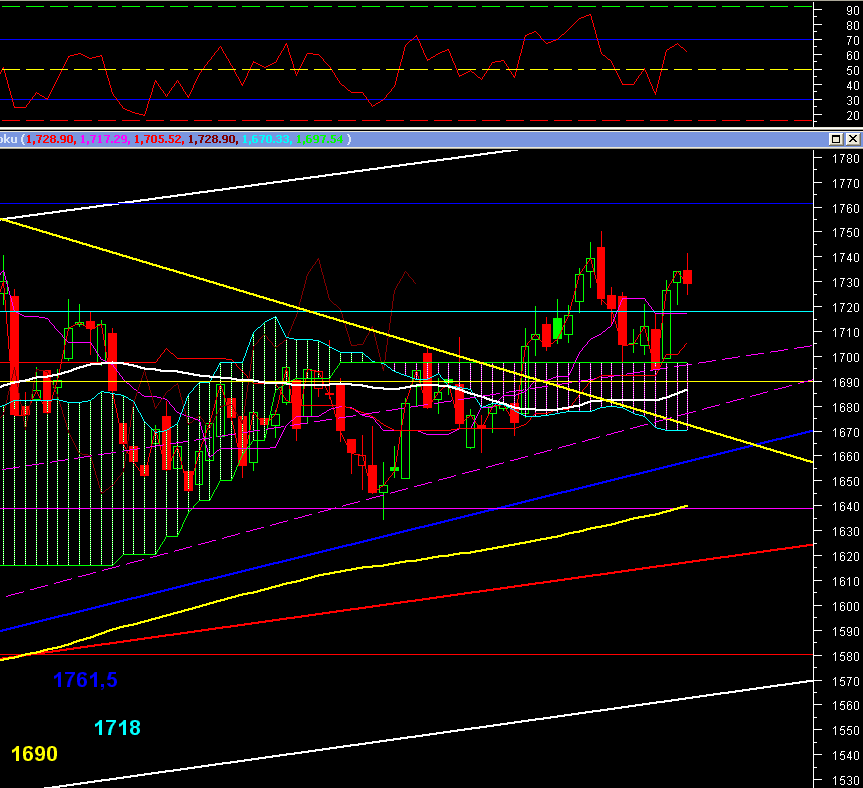Image resolution: width=863 pixels, height=788 pixels.
Task: Click the 1640 price axis label
Action: (x=845, y=507)
